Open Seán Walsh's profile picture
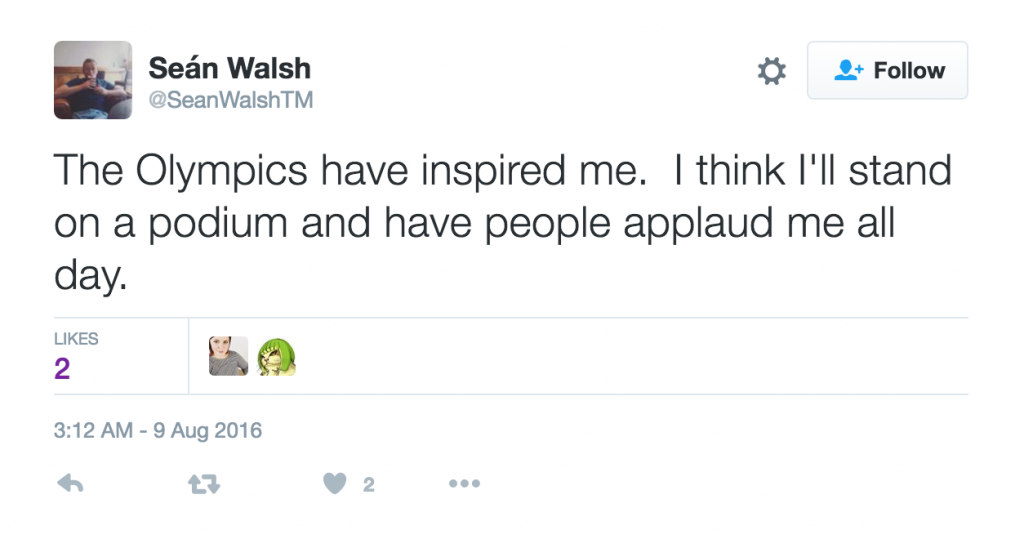The height and width of the screenshot is (539, 1024). 93,80
